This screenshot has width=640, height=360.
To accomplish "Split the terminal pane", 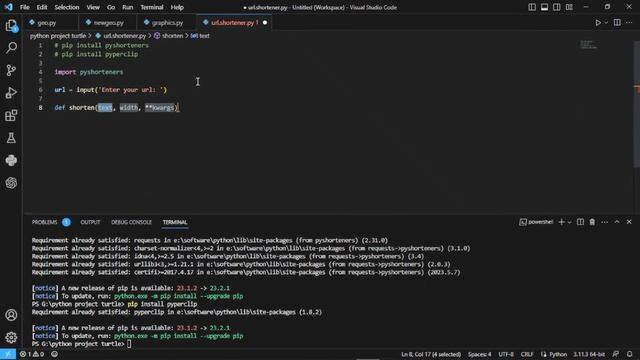I will (580, 222).
